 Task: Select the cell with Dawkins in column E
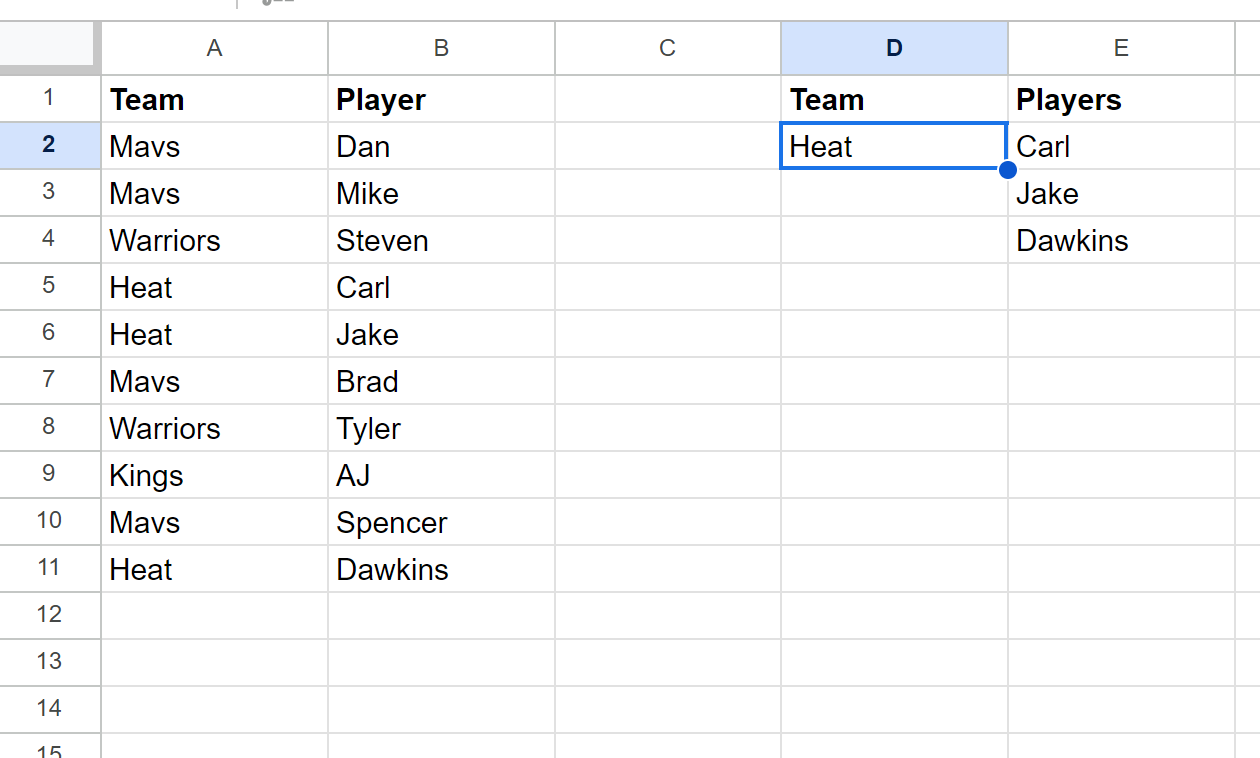point(1121,240)
